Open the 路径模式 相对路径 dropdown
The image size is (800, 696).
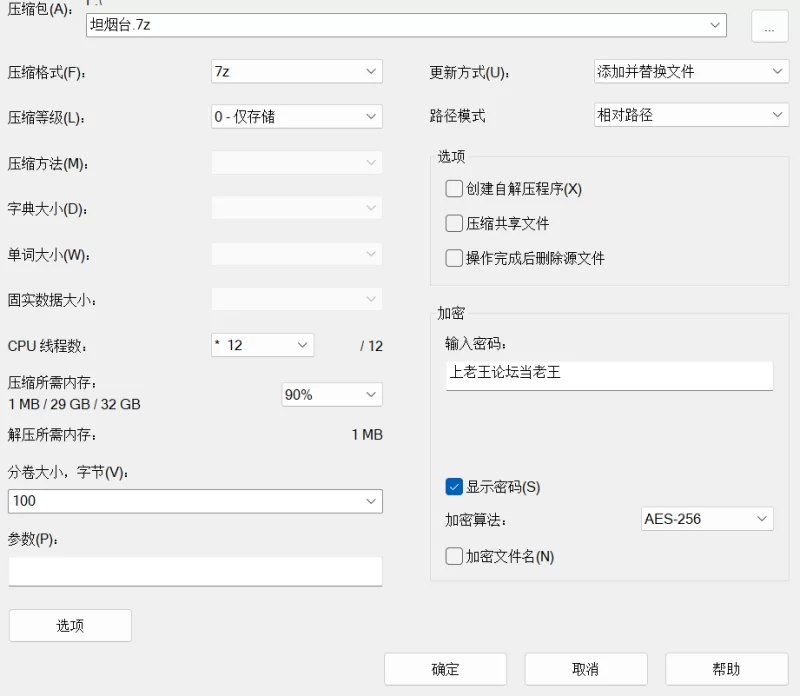(x=691, y=115)
